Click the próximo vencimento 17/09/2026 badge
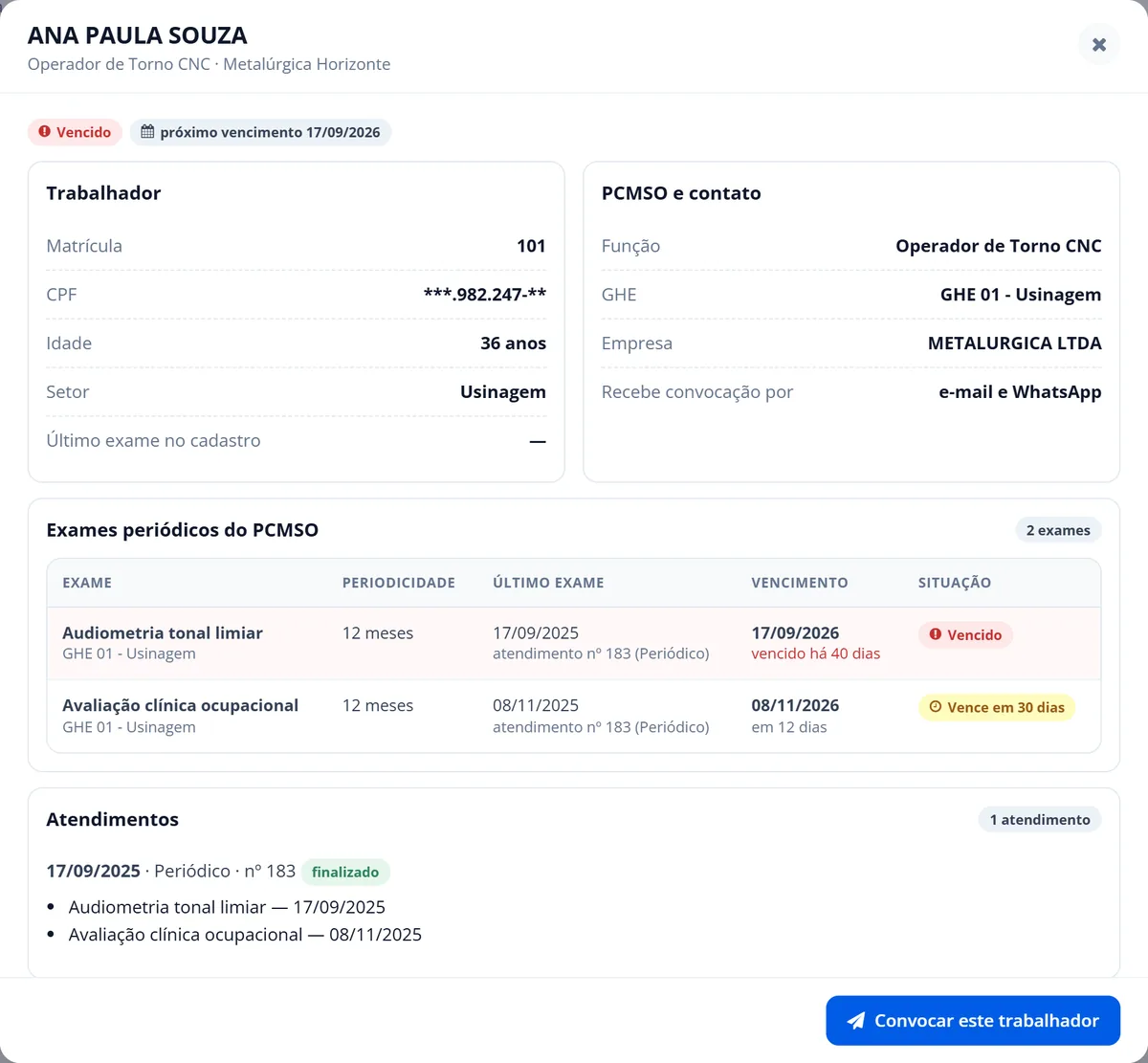Screen dimensions: 1148x1063 point(260,132)
